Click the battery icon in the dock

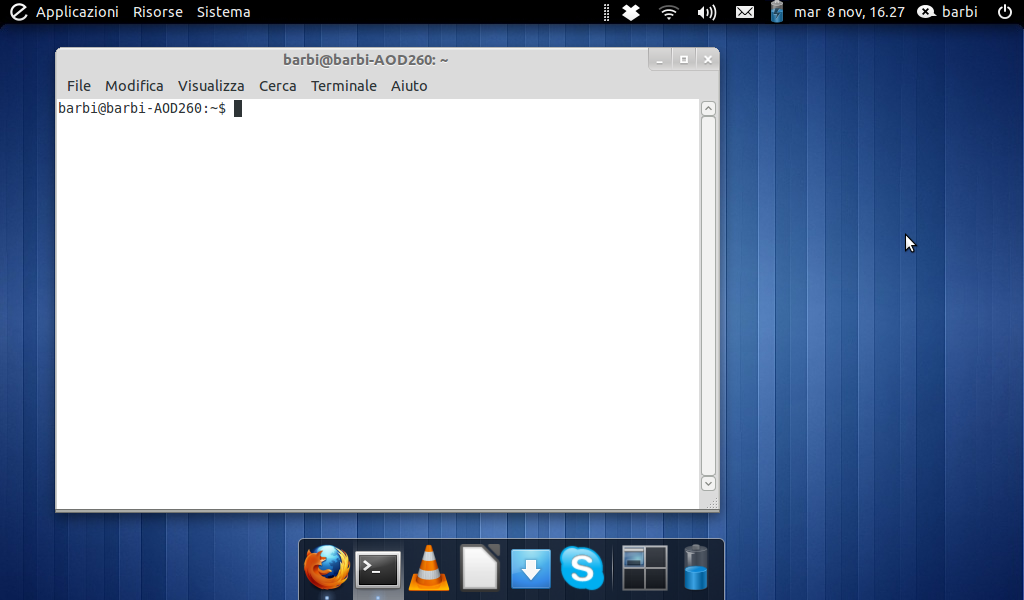pos(696,567)
